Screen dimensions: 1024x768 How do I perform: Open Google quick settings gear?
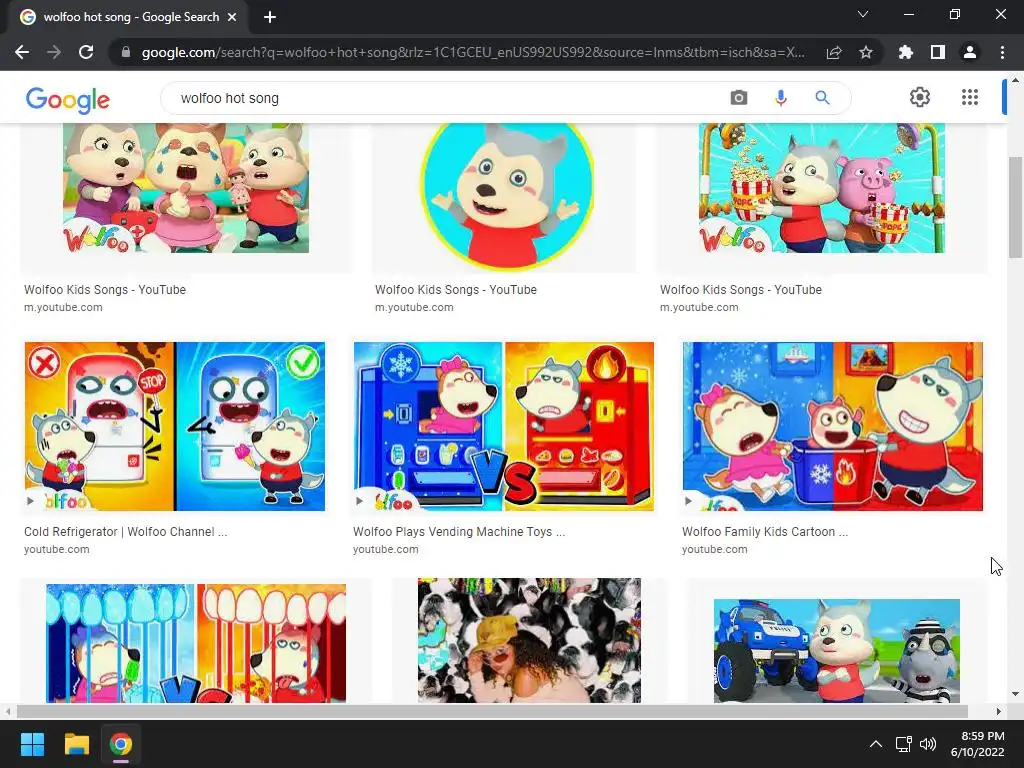click(920, 97)
